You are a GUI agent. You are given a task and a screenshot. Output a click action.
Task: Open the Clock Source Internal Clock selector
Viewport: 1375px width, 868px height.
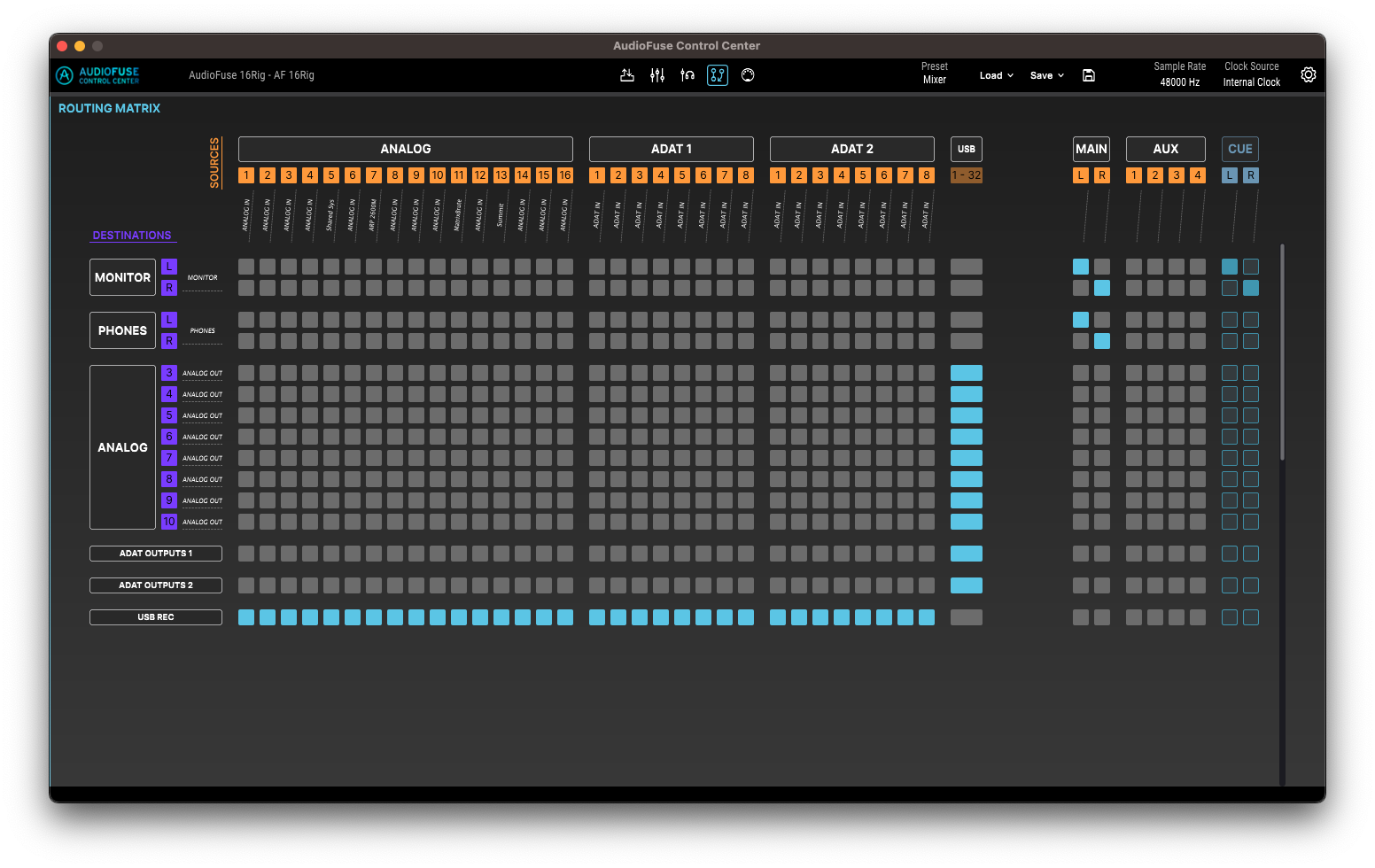1252,74
